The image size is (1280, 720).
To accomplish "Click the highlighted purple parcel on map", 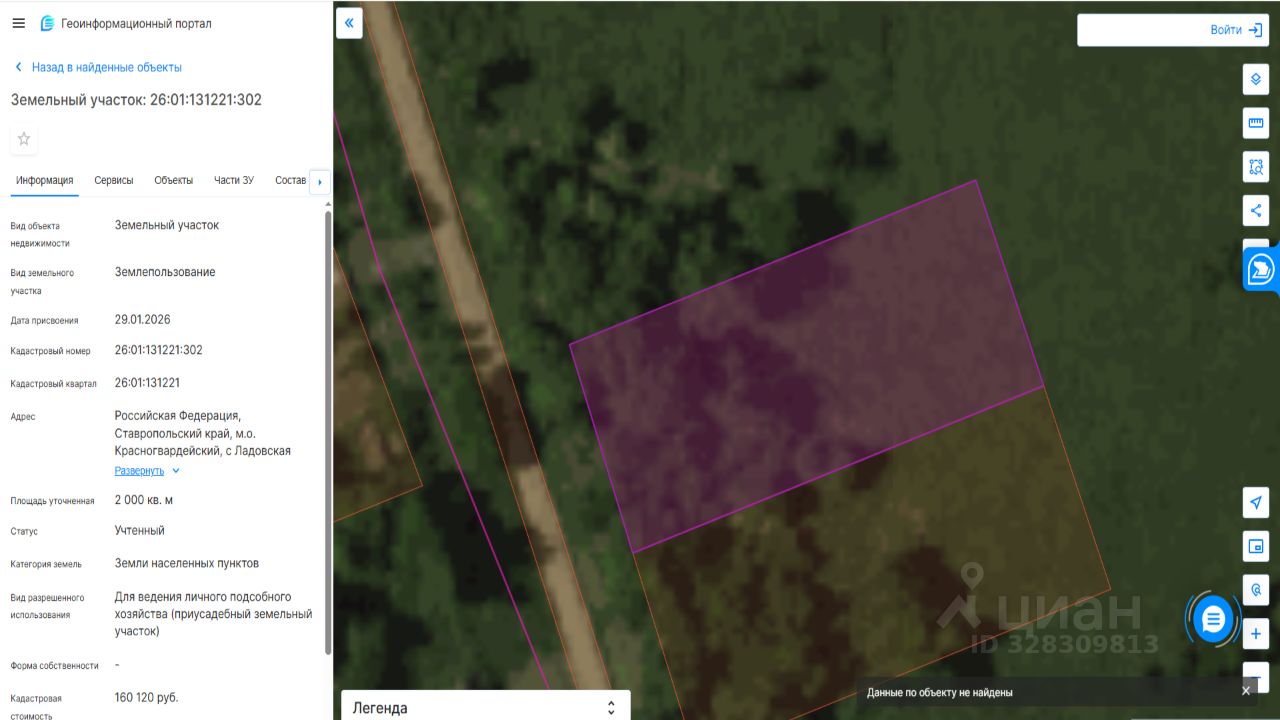I will tap(806, 366).
